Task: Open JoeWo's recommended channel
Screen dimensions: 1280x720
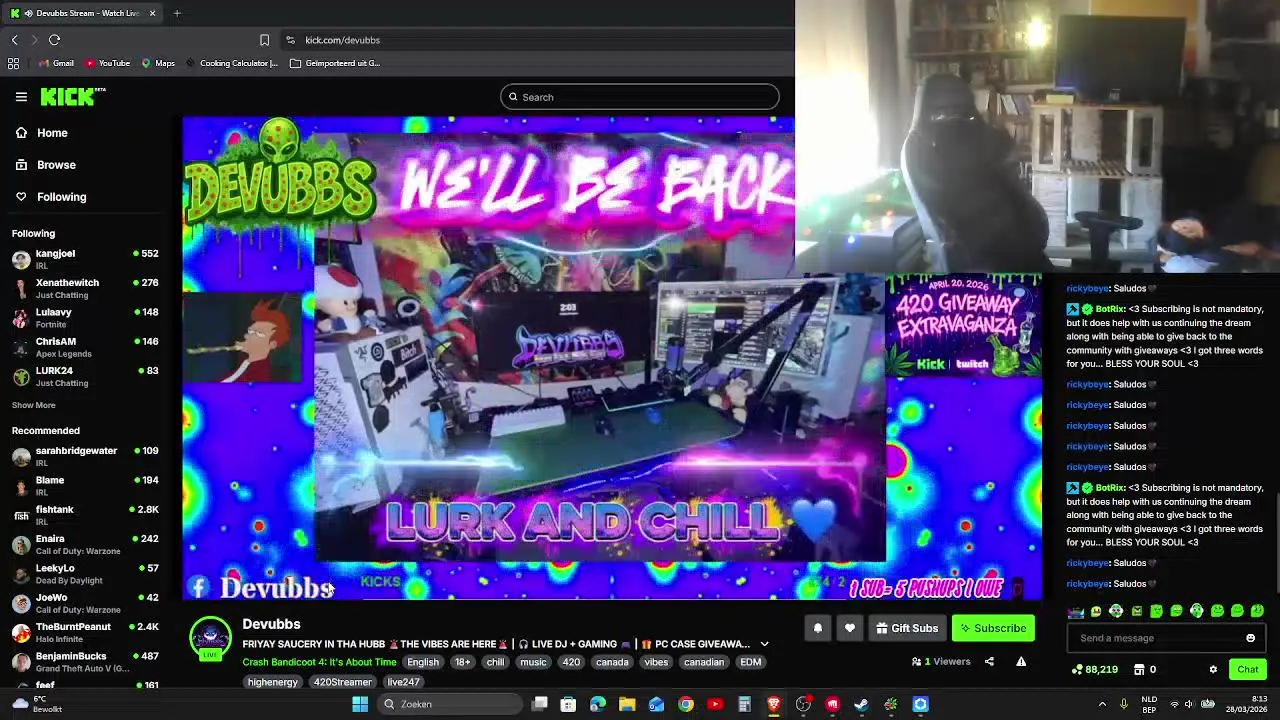Action: (x=85, y=603)
